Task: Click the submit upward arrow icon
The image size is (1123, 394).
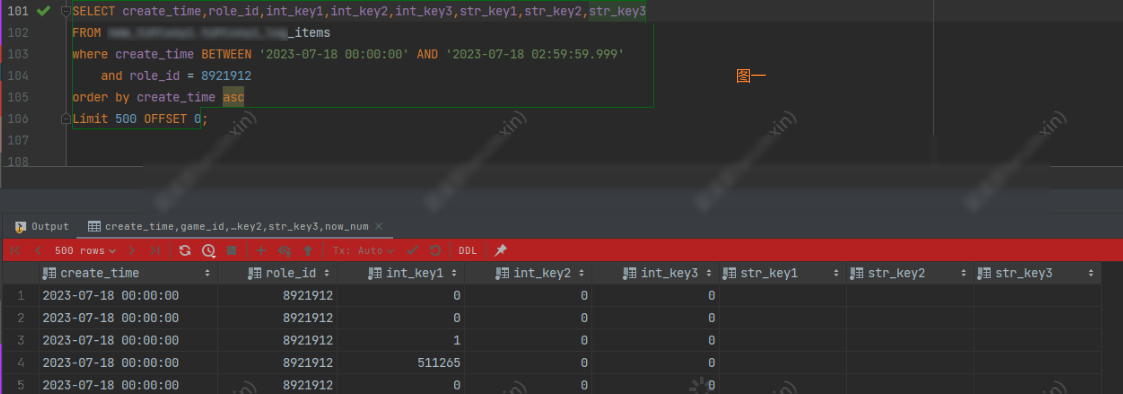Action: [x=308, y=251]
